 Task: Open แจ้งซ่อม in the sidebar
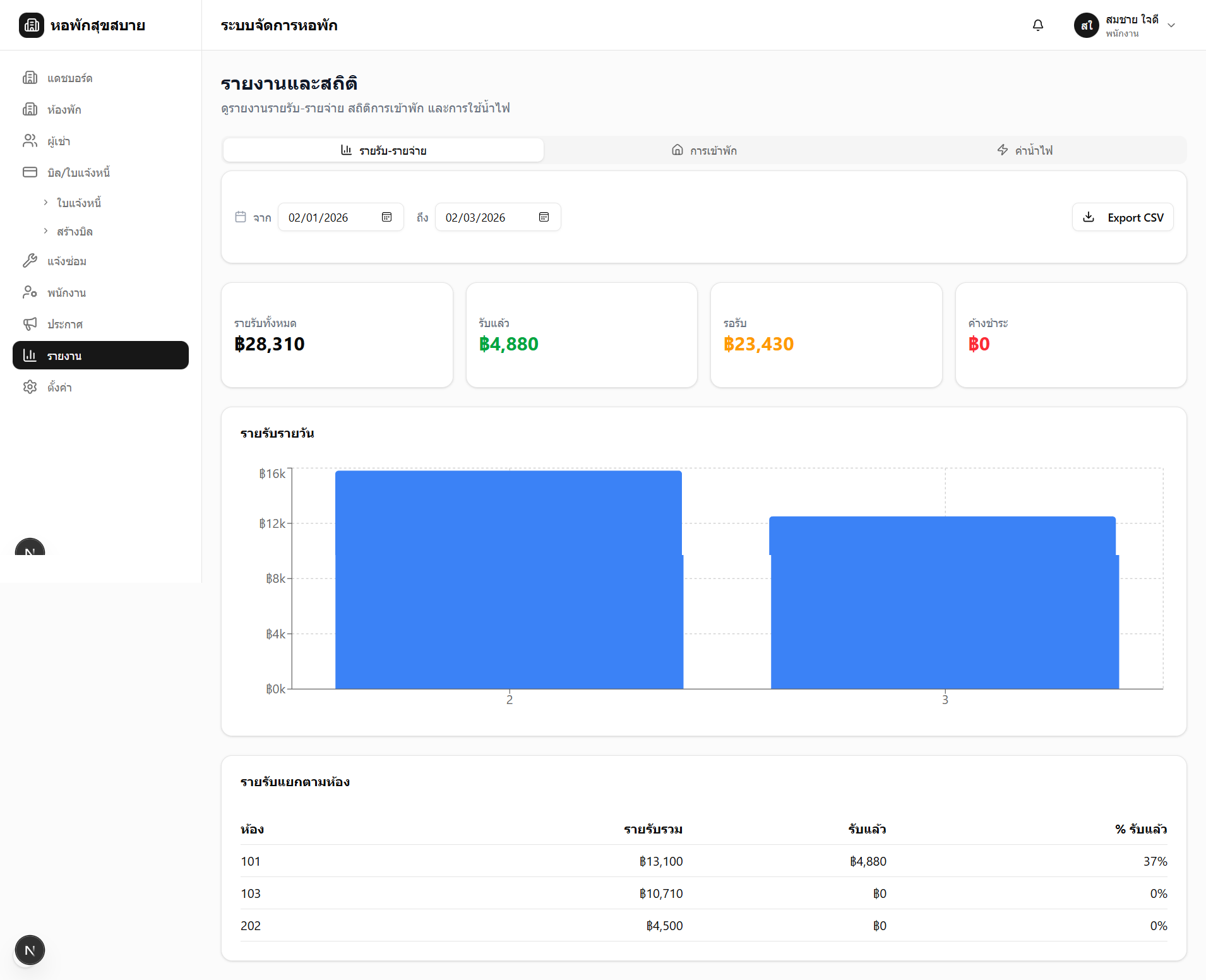pos(100,261)
